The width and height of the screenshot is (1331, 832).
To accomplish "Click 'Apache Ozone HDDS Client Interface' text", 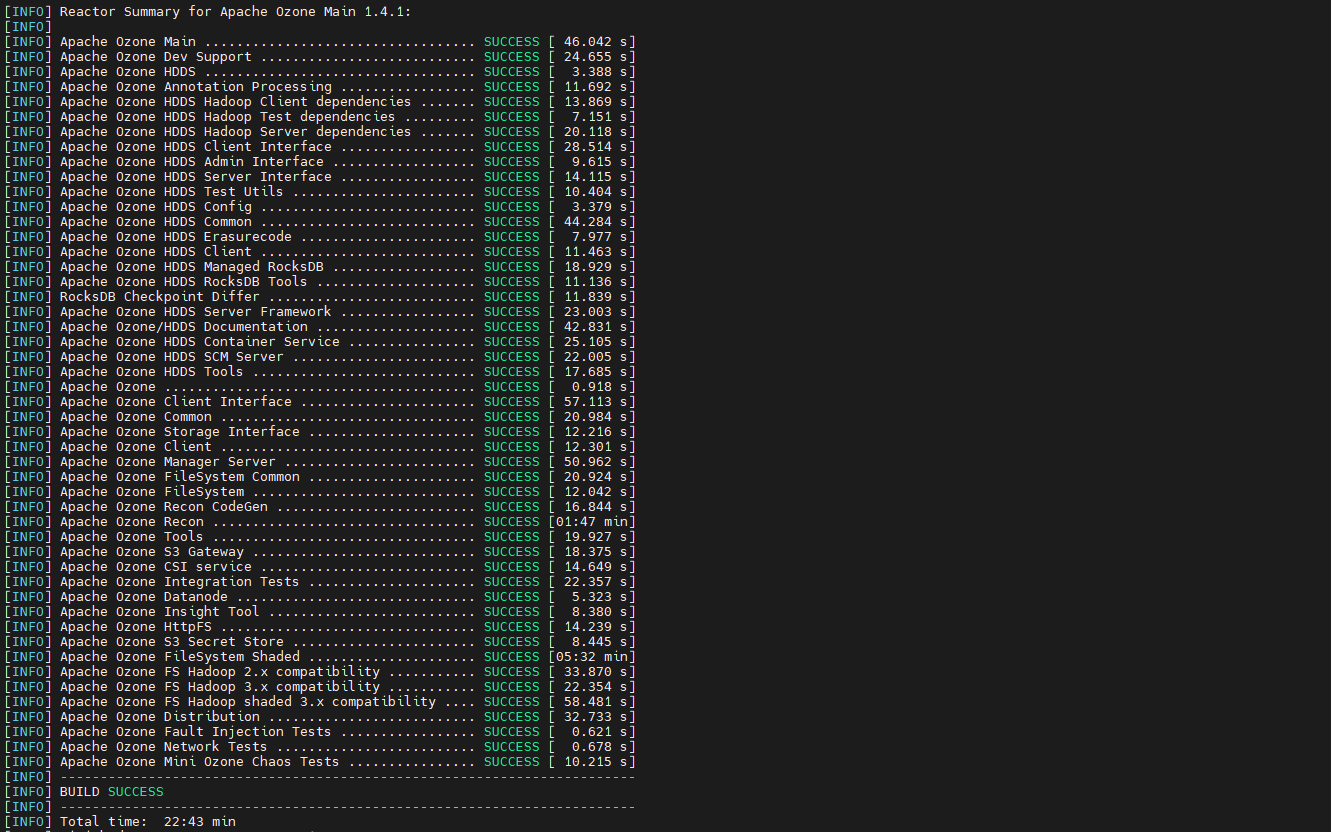I will 196,147.
